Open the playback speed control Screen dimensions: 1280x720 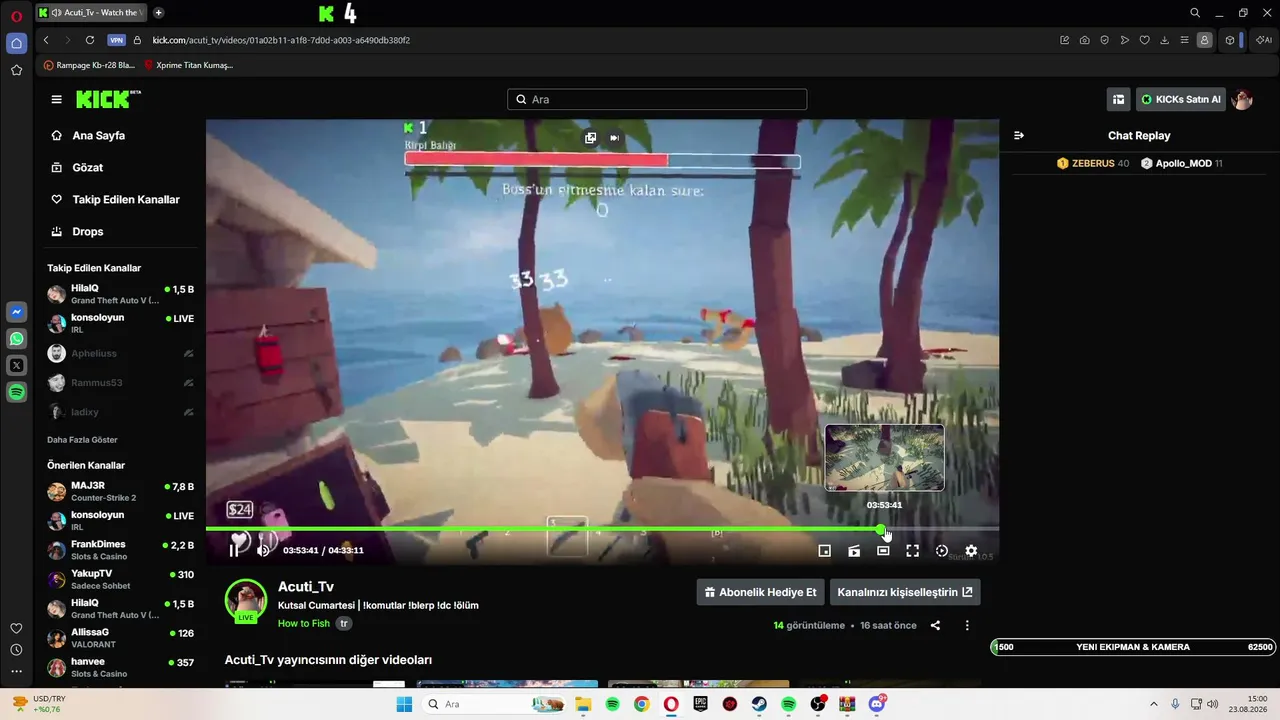[x=941, y=550]
